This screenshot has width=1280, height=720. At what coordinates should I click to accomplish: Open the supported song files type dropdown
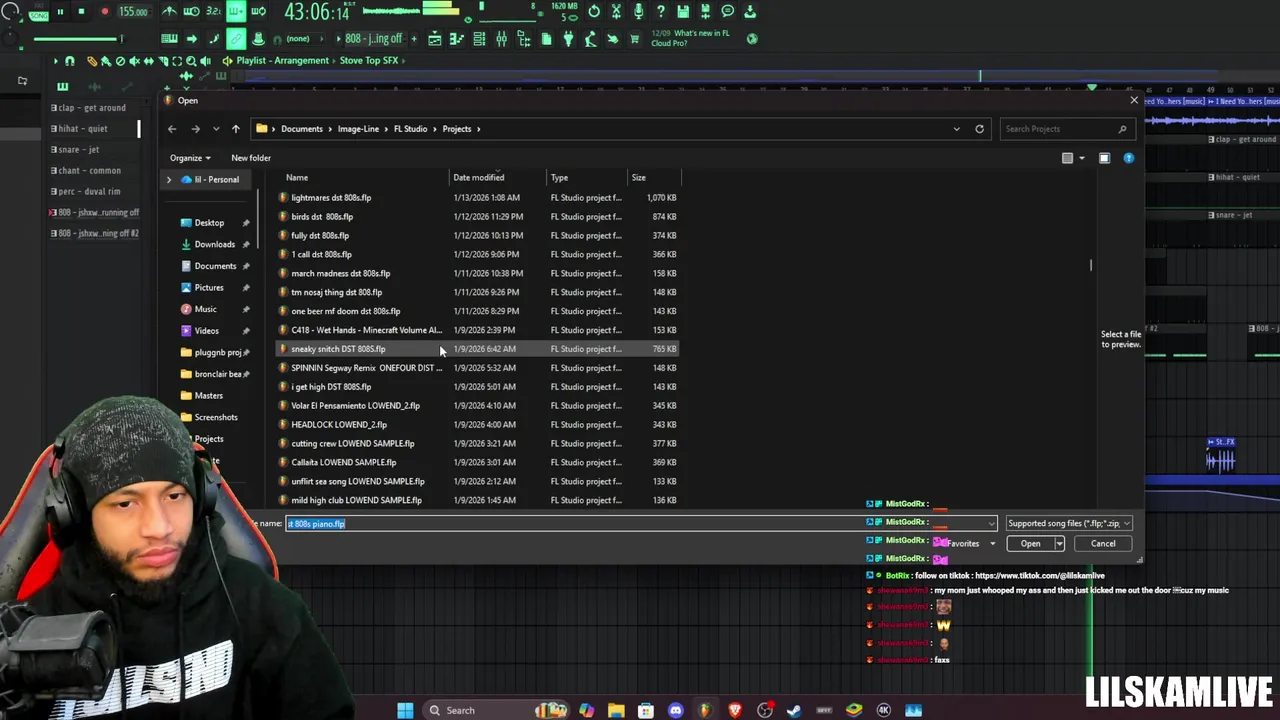[1069, 524]
